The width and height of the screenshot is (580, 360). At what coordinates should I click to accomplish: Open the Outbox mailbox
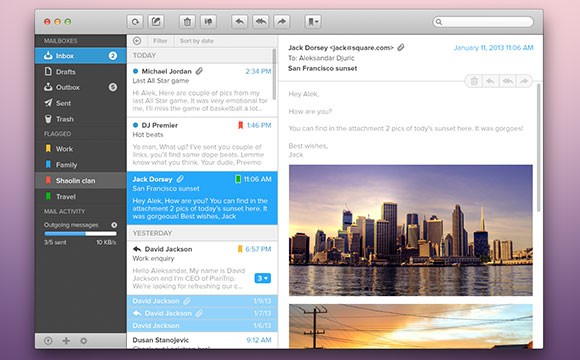click(80, 87)
